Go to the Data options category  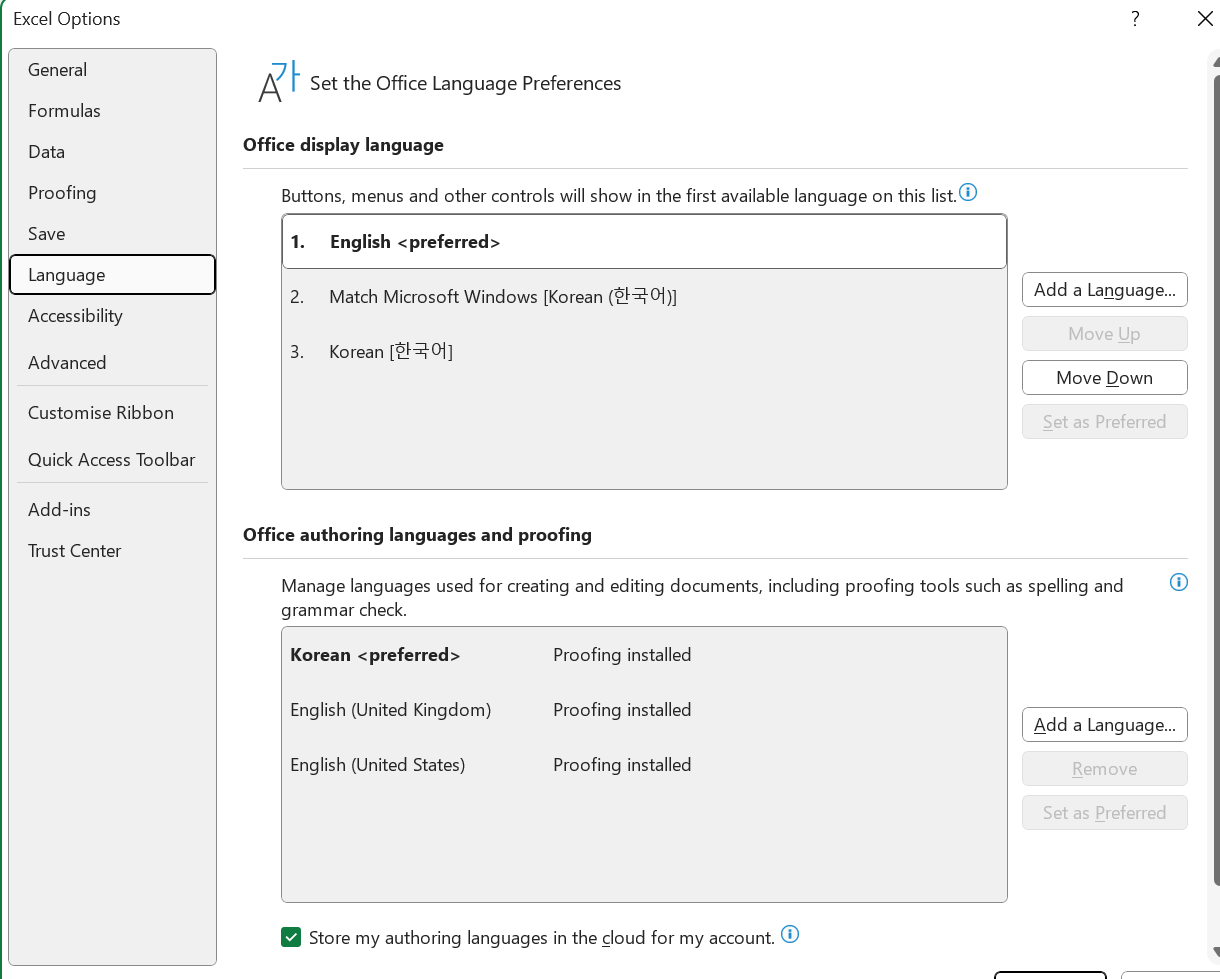point(112,152)
